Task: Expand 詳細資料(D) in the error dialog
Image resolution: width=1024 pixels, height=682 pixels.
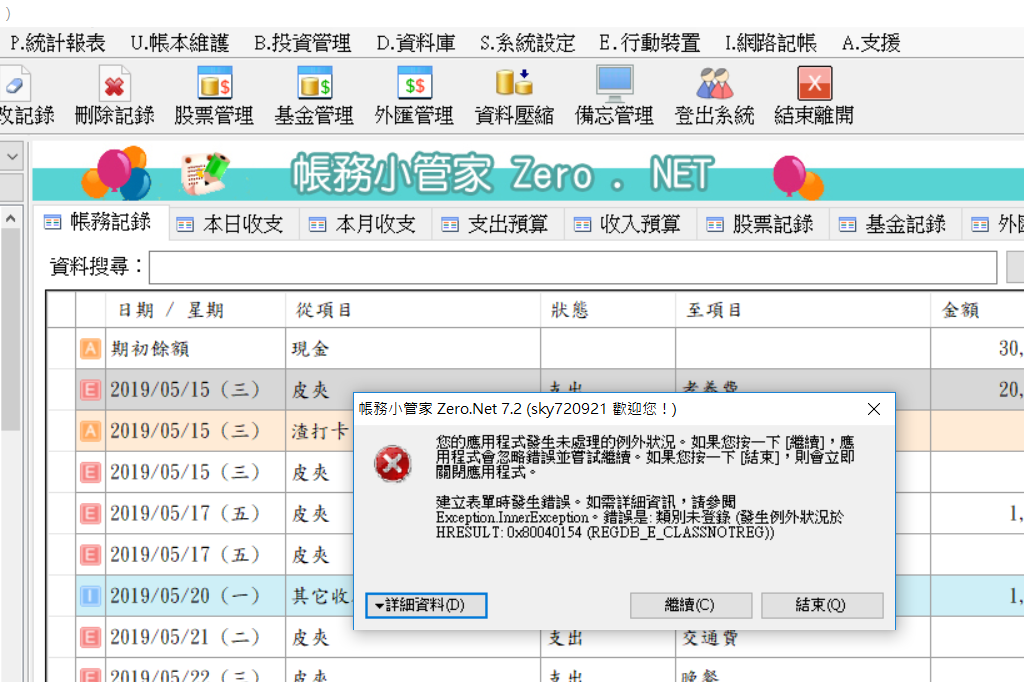Action: (x=425, y=605)
